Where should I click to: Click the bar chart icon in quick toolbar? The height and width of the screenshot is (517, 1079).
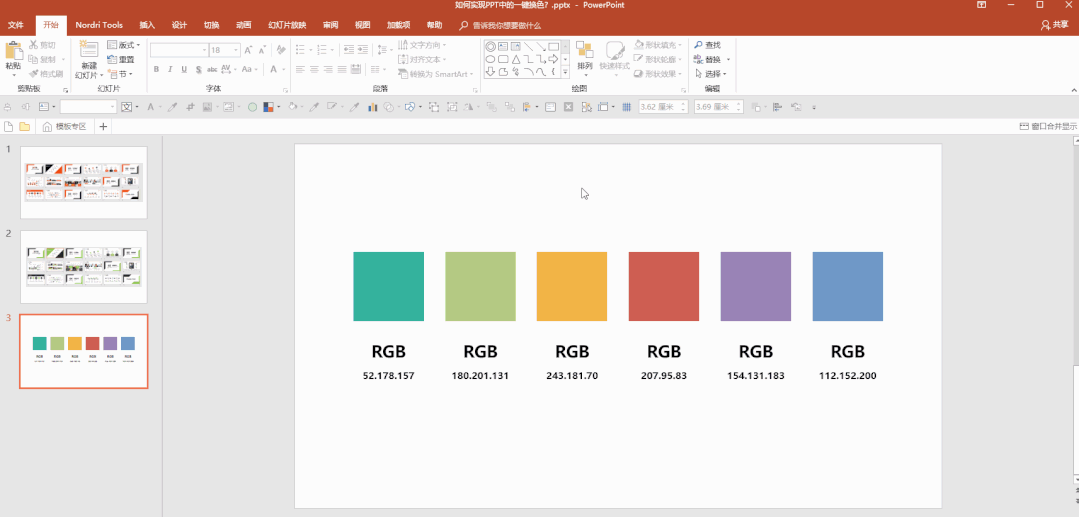pos(373,107)
